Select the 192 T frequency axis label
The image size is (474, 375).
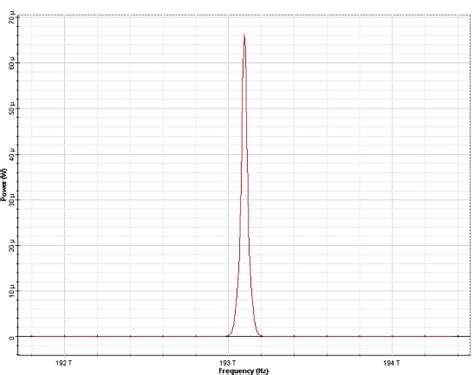pos(64,363)
